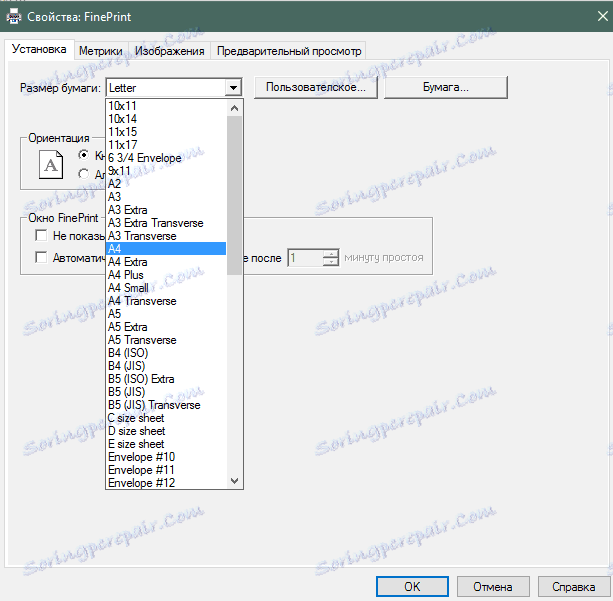Choose 11x15 paper size
The height and width of the screenshot is (601, 613).
pos(166,132)
